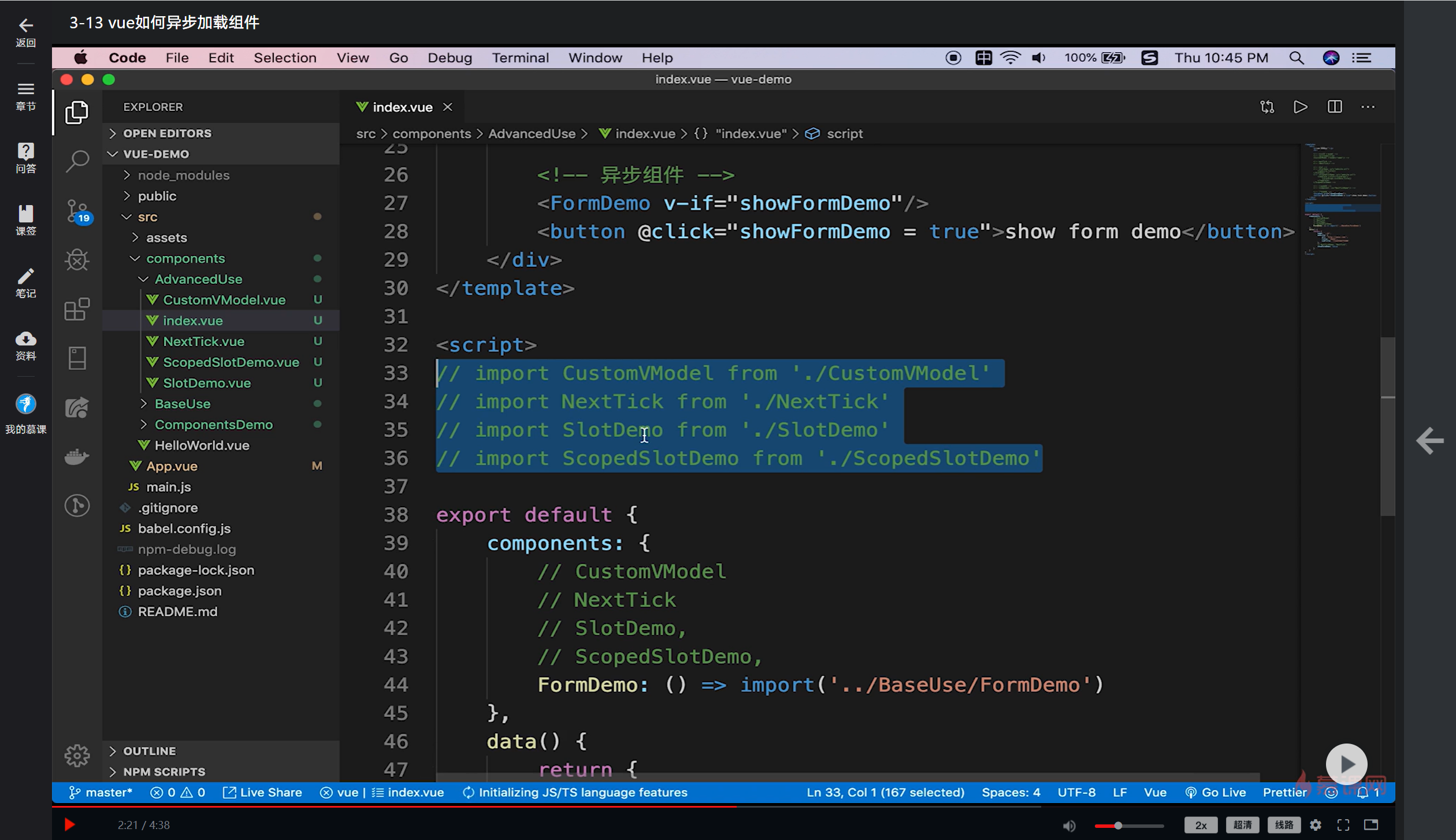Open the Debug bug icon panel
The width and height of the screenshot is (1456, 840).
click(77, 260)
